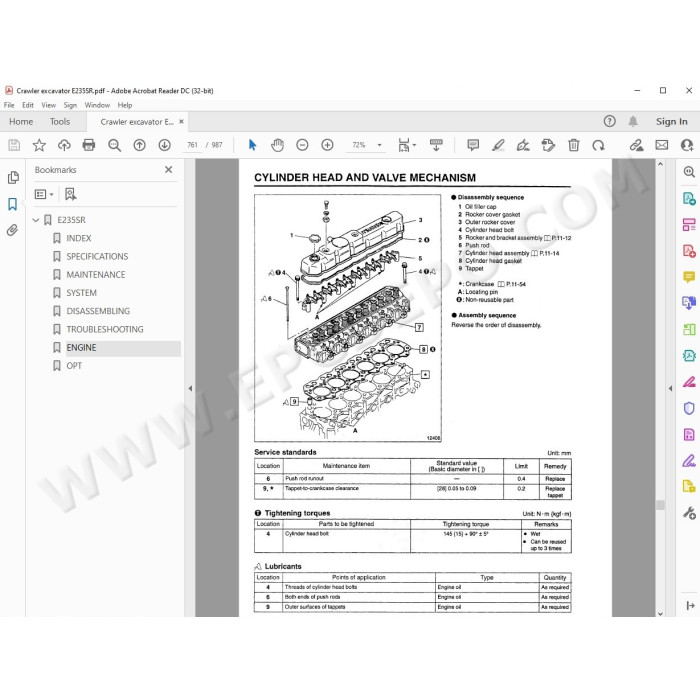Open the MAINTENANCE bookmark
The image size is (700, 700).
(x=96, y=275)
